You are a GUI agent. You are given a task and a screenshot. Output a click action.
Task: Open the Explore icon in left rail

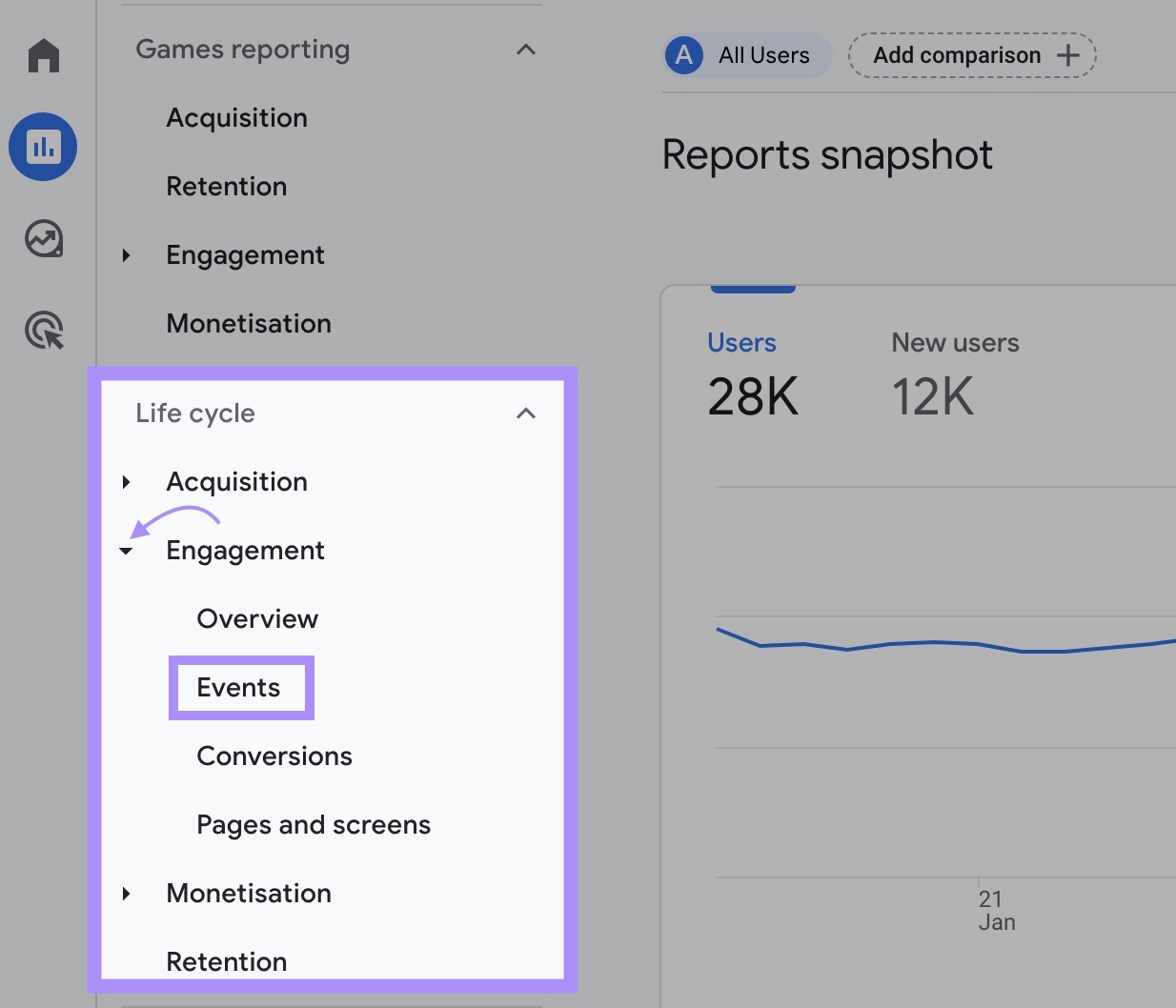pos(43,239)
